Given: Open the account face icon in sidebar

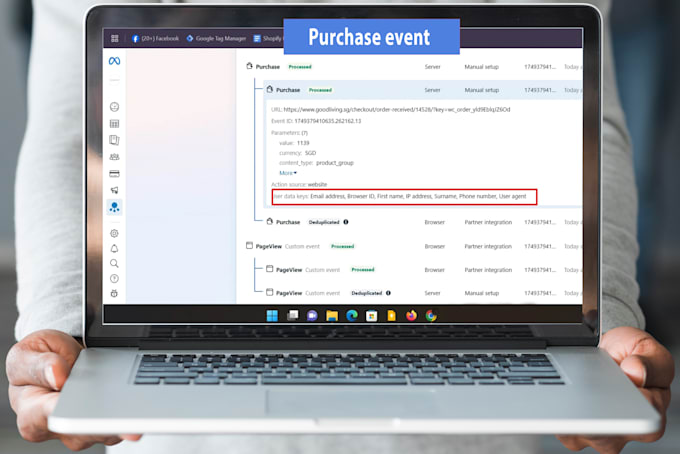Looking at the screenshot, I should click(x=114, y=107).
